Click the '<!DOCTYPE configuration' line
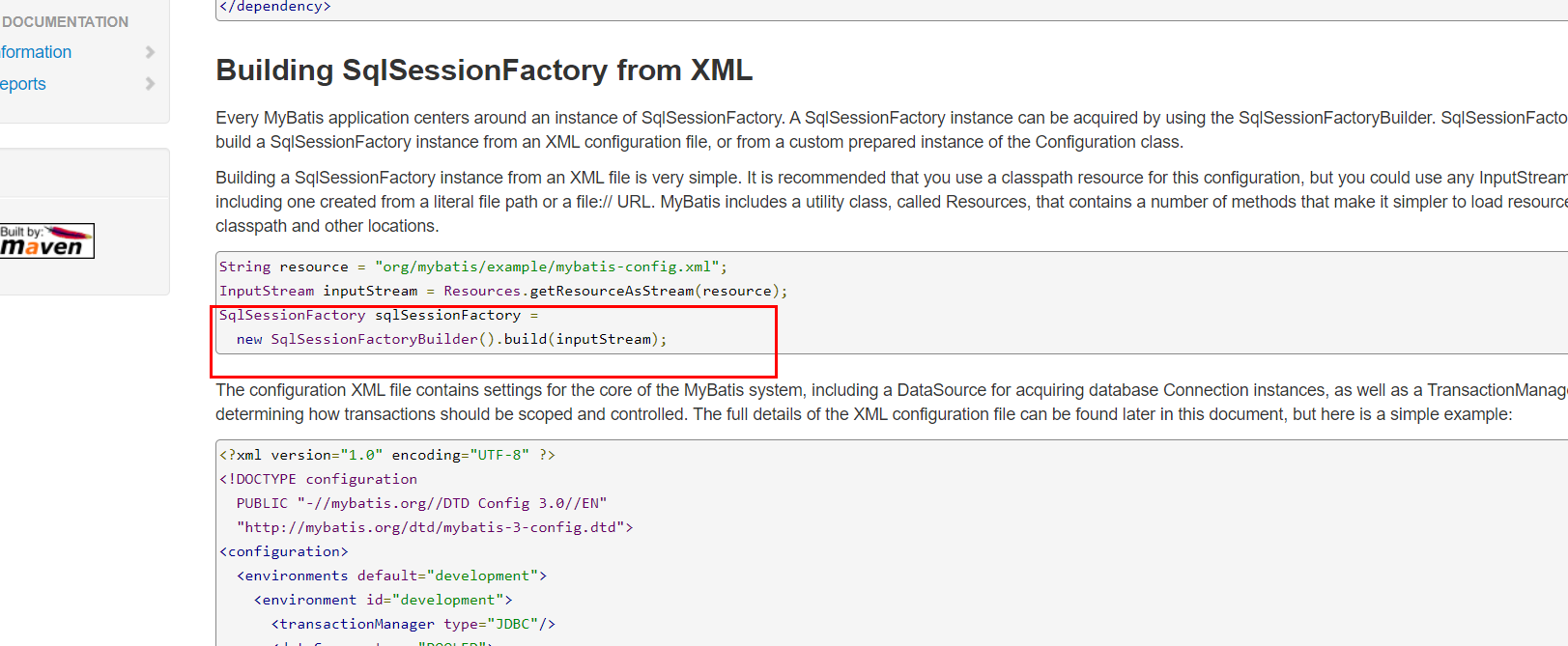 pos(318,479)
